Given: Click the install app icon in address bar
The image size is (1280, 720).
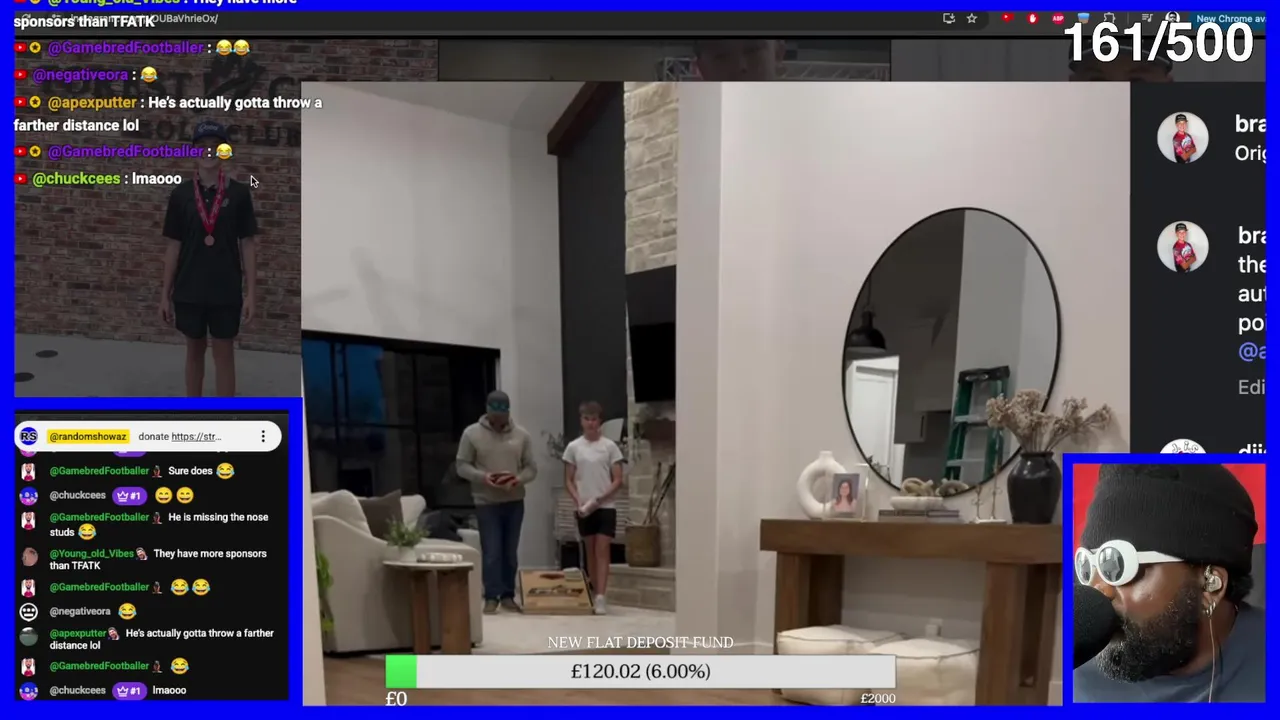Looking at the screenshot, I should pos(949,18).
